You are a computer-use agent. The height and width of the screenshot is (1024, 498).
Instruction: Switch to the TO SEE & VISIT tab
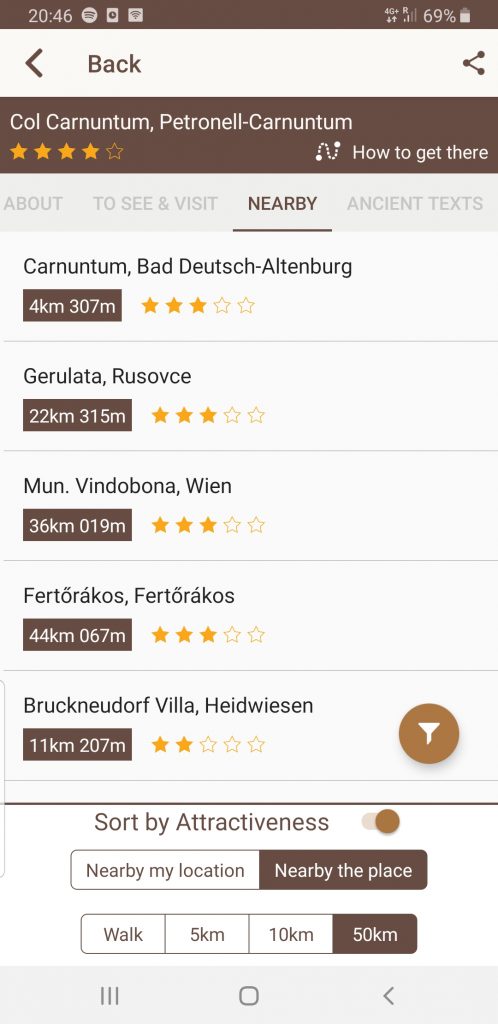coord(155,204)
